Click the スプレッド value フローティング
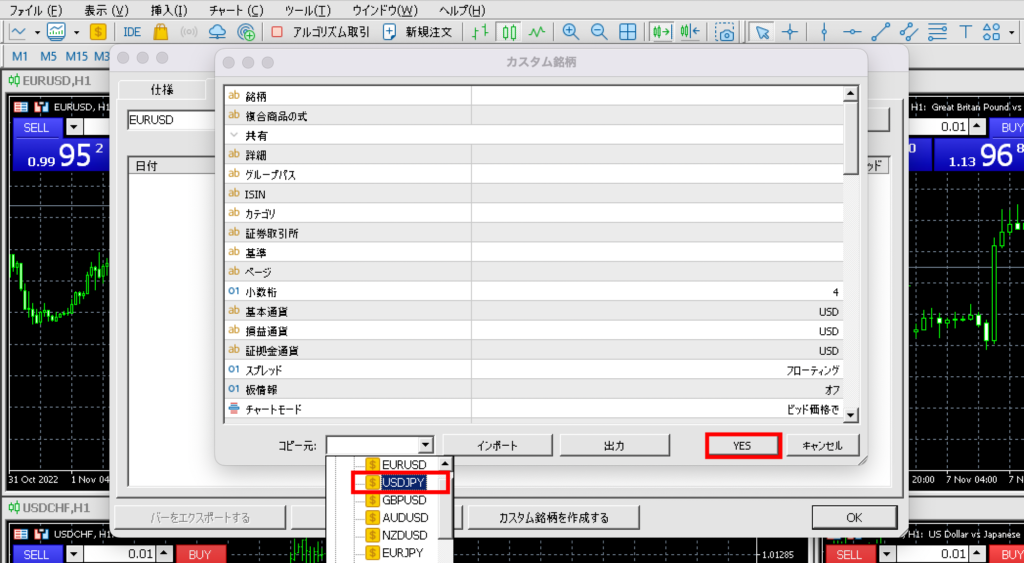This screenshot has width=1024, height=563. point(656,370)
